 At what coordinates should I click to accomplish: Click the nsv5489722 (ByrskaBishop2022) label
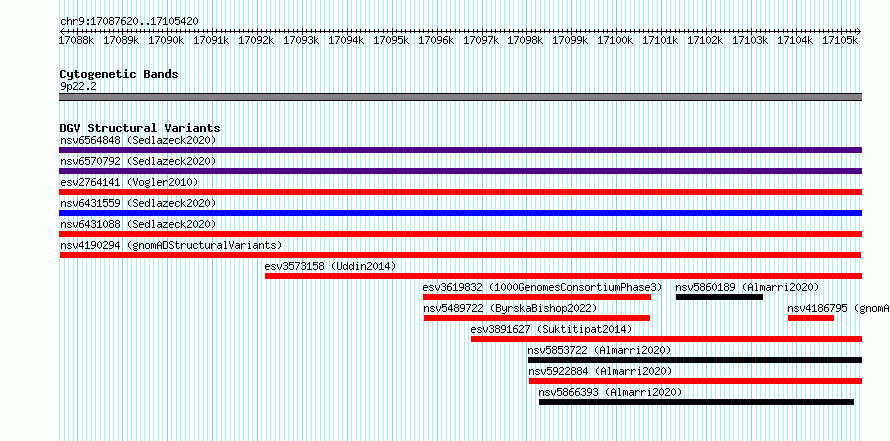tap(510, 308)
